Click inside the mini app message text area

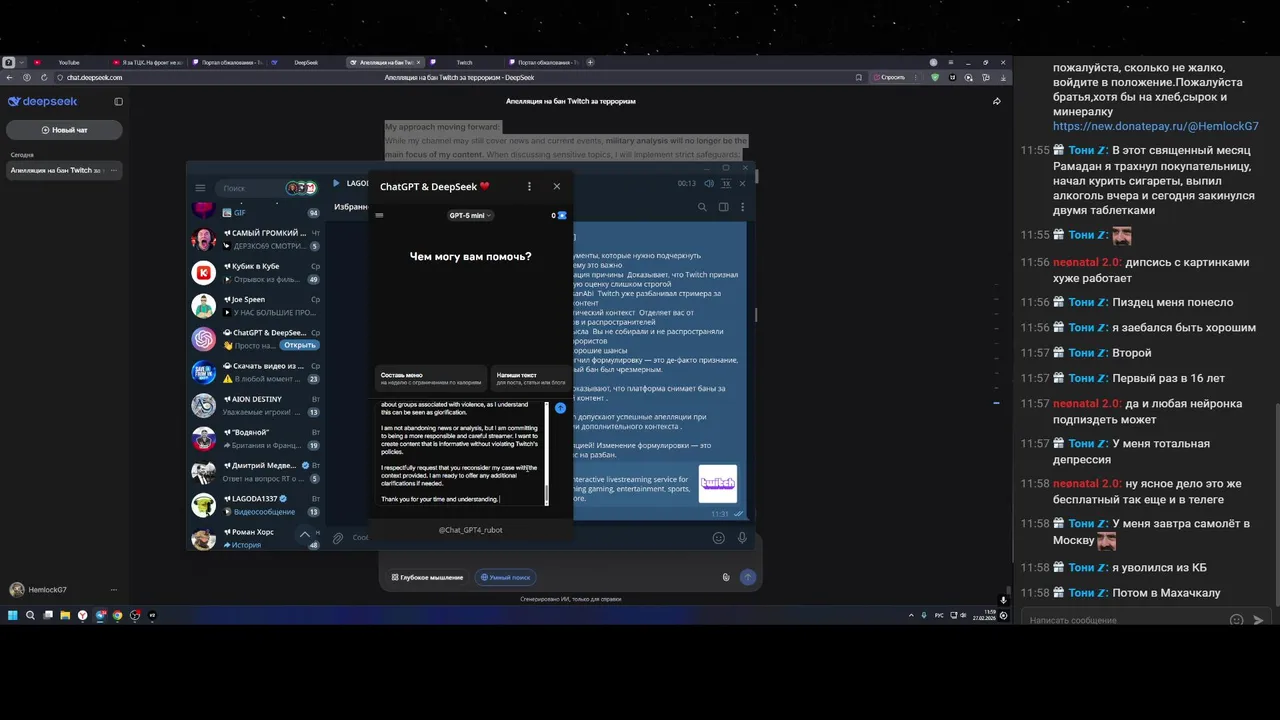coord(460,452)
